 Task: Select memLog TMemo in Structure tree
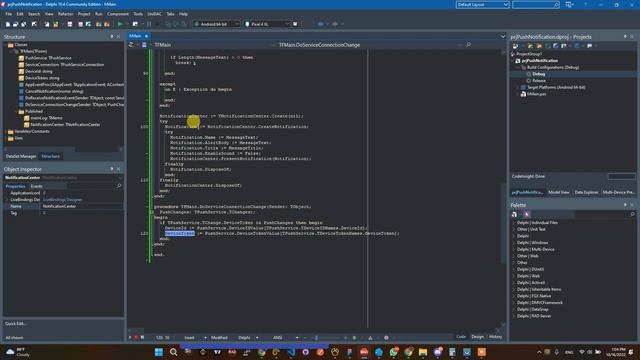[x=46, y=118]
